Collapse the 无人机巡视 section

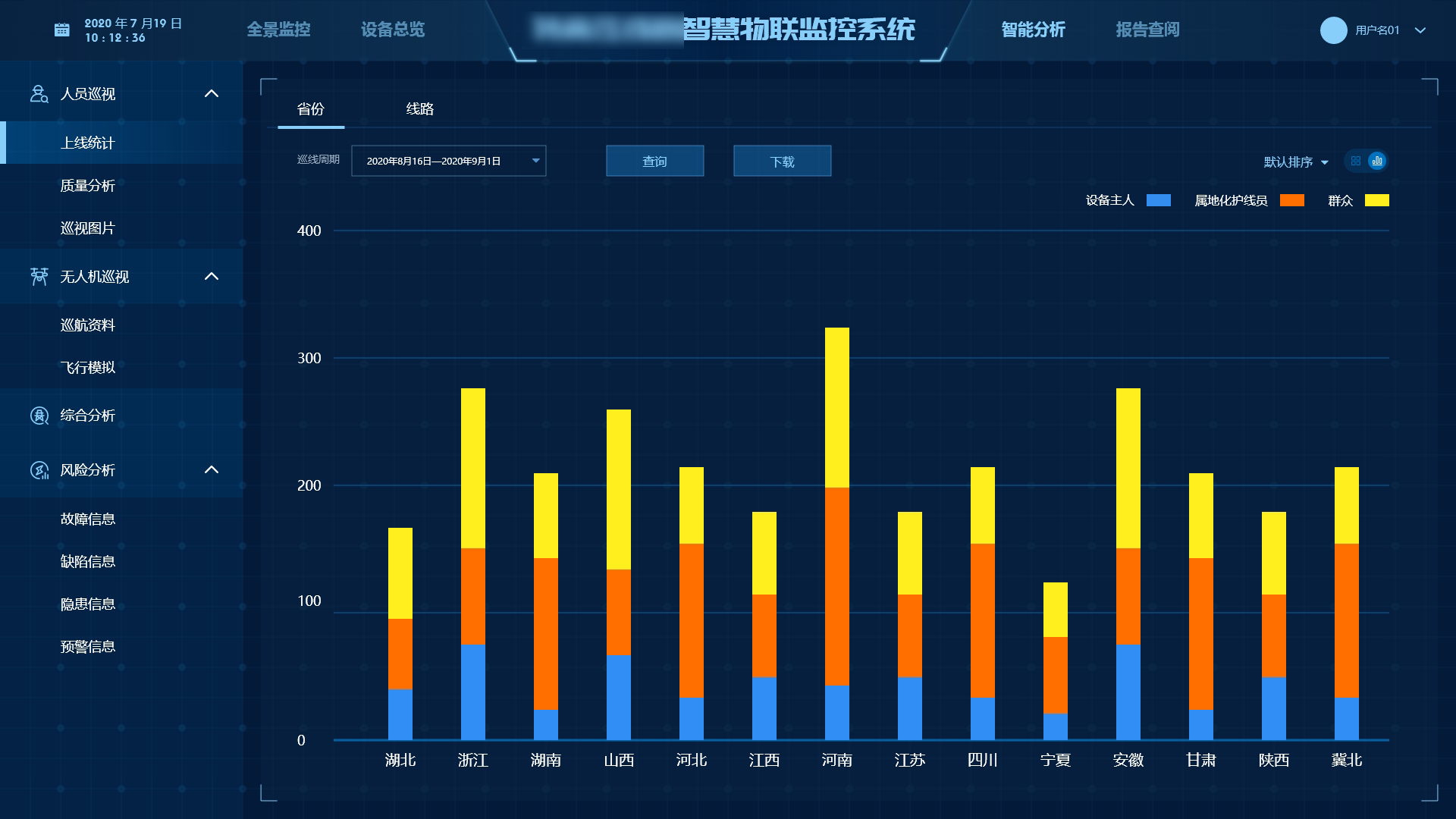pos(212,276)
